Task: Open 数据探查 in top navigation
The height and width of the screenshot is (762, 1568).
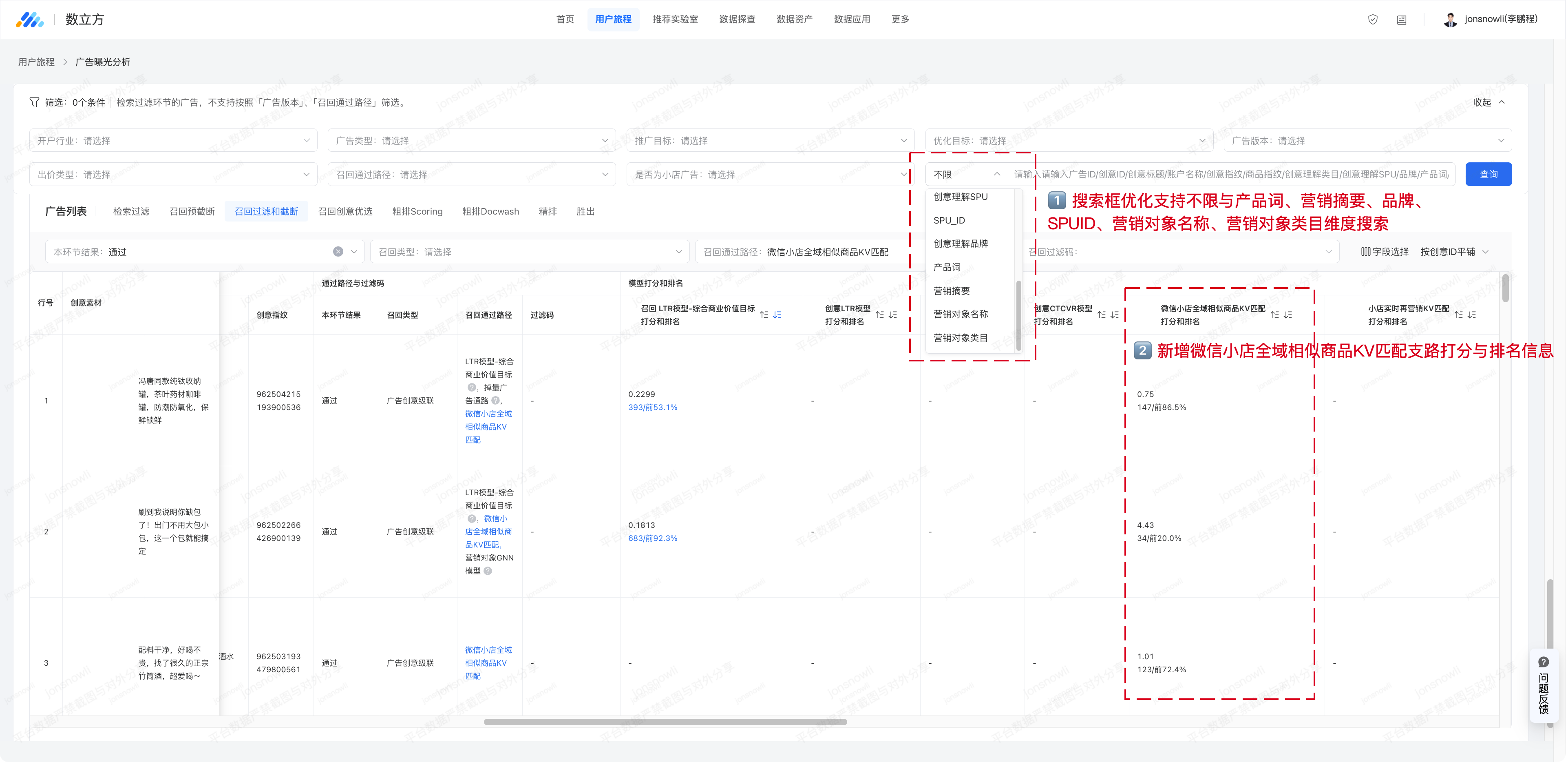Action: point(737,20)
